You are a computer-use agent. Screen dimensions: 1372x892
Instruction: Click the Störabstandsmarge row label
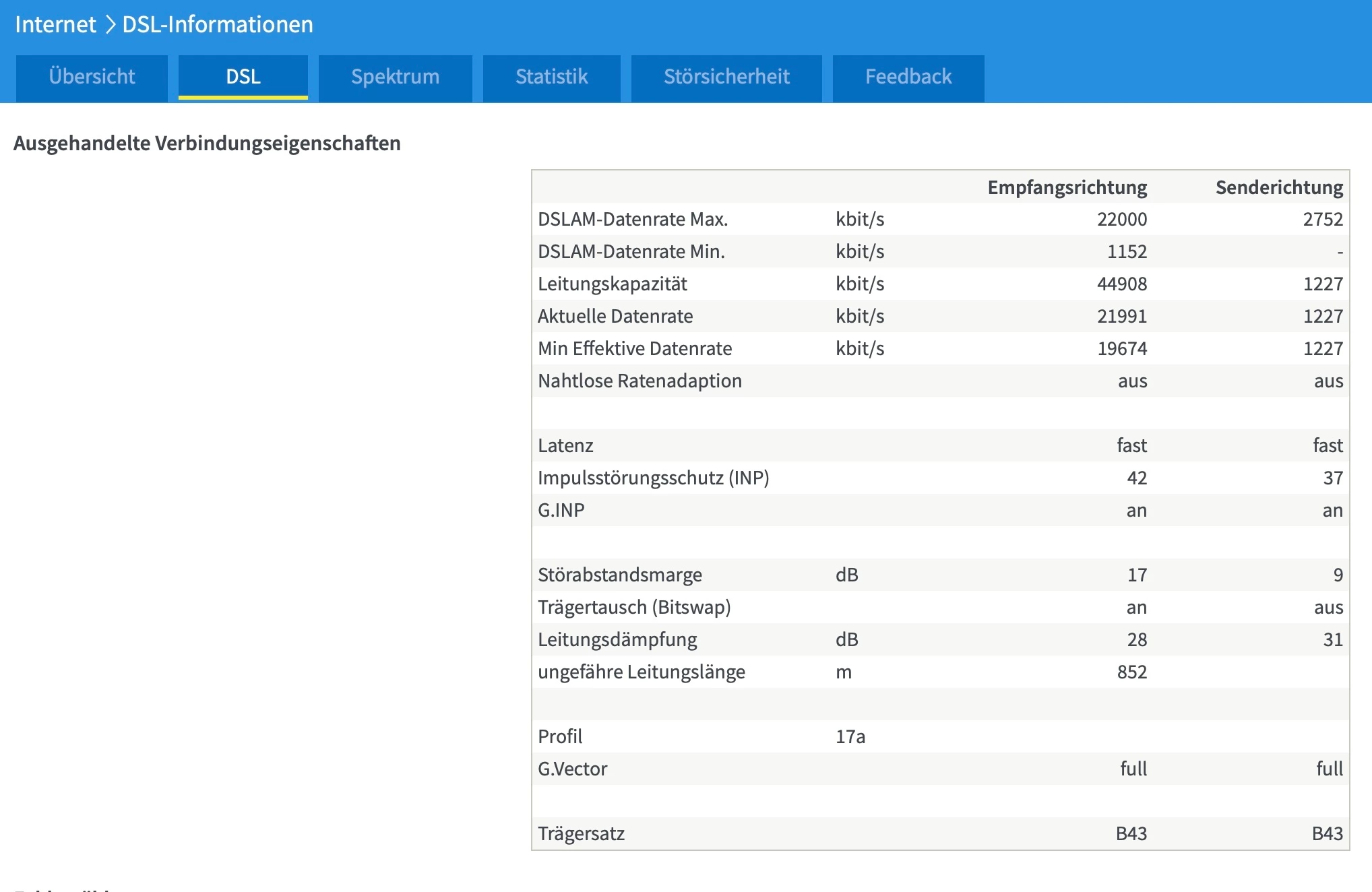(619, 575)
